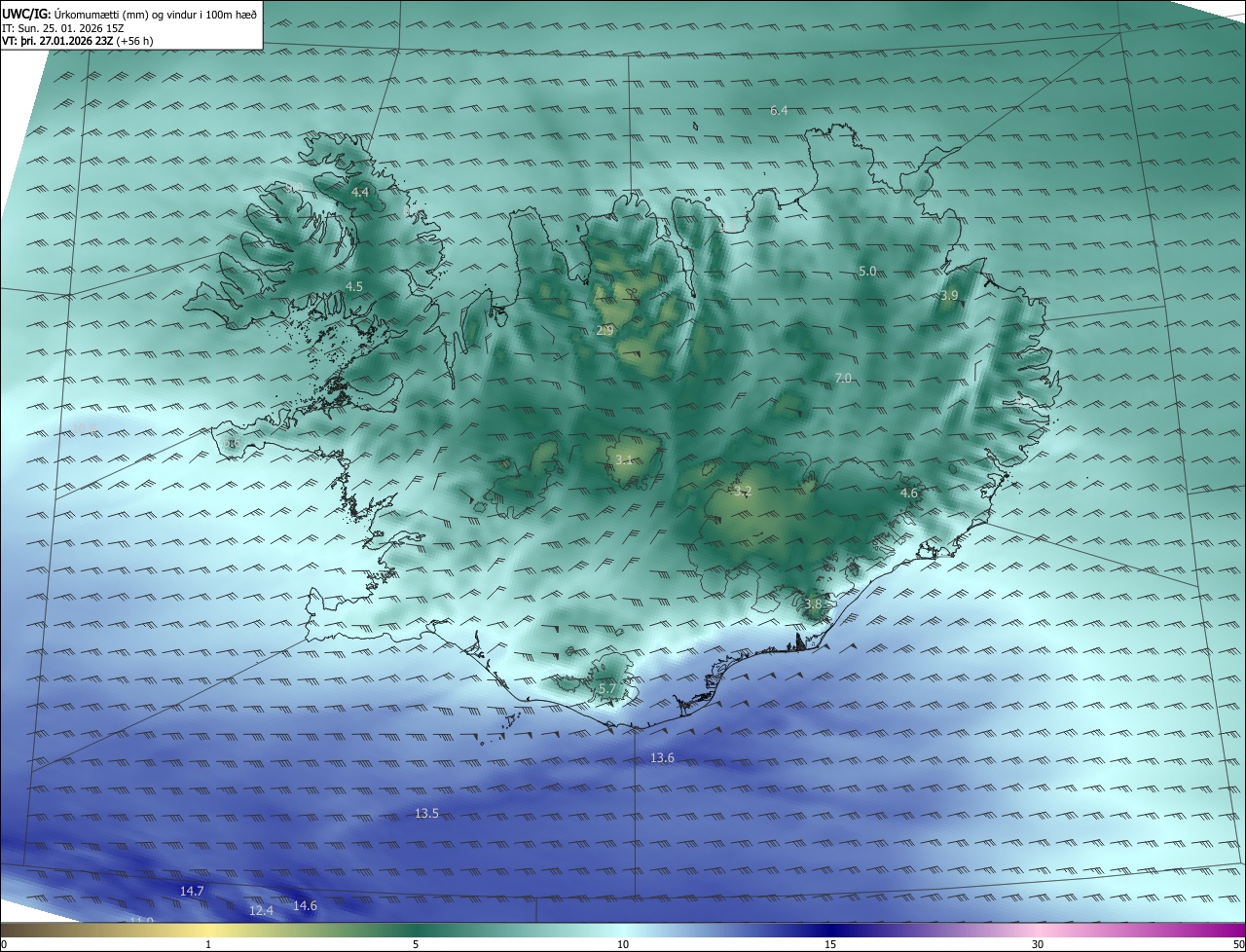Click the 13.6 value south of Iceland

click(662, 757)
